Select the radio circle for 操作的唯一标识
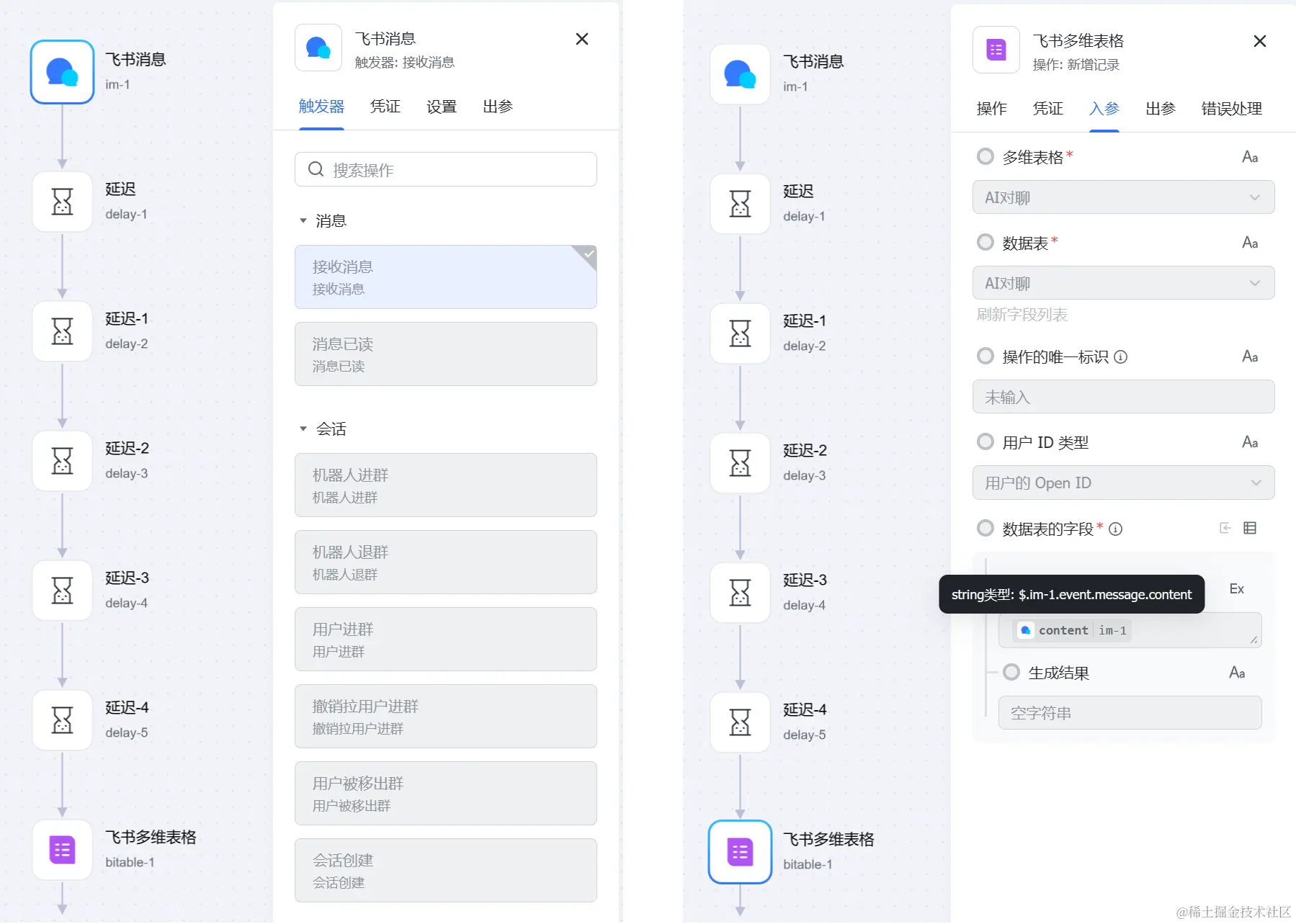The height and width of the screenshot is (924, 1296). pyautogui.click(x=986, y=356)
